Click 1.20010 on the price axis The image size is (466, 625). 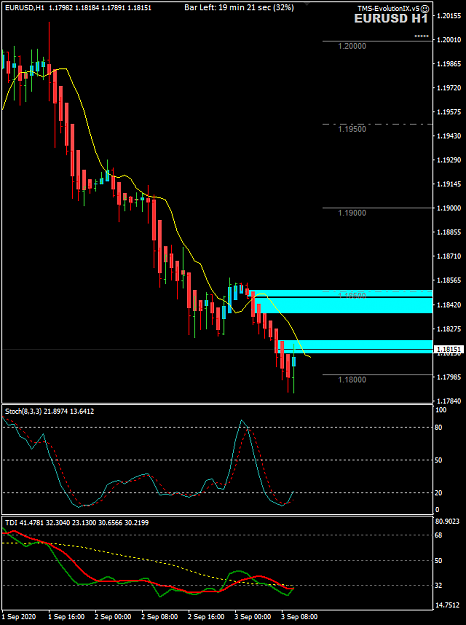click(448, 39)
